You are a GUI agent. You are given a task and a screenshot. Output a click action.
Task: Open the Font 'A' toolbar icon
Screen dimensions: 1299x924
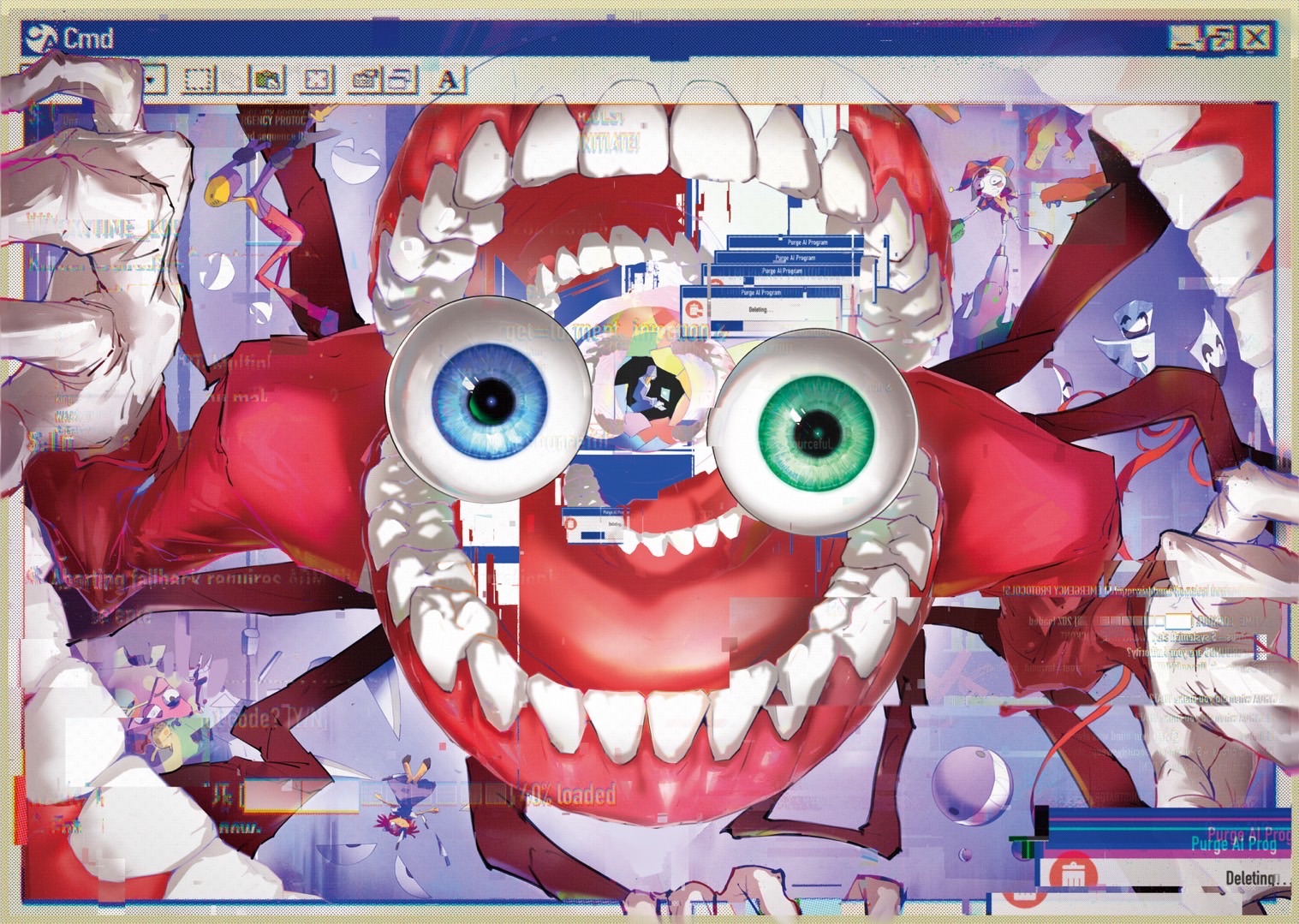[x=448, y=80]
